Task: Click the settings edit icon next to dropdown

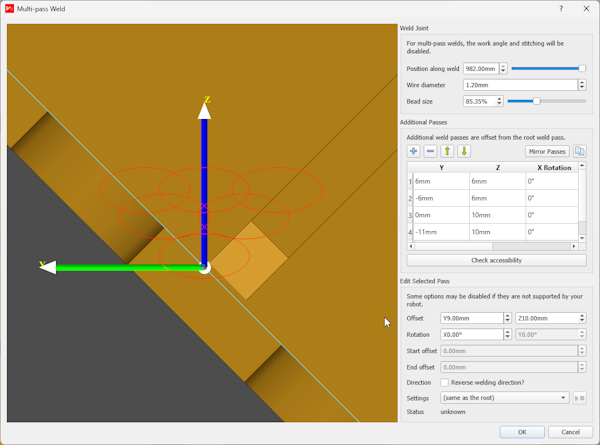Action: (580, 397)
